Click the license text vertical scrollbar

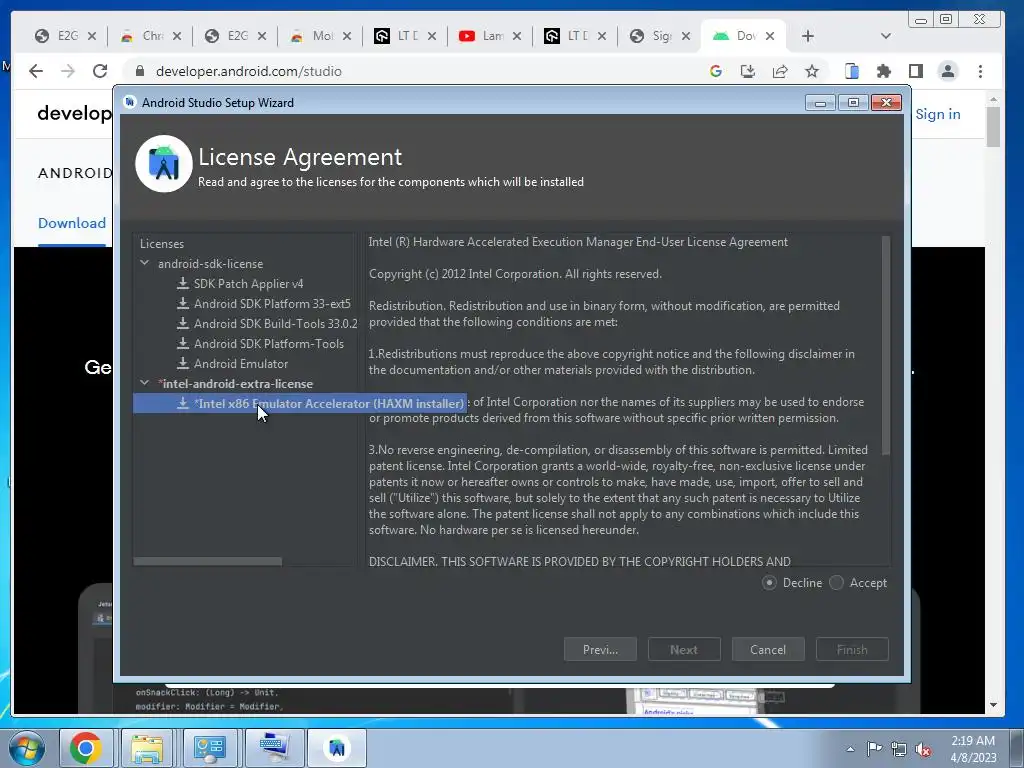point(886,345)
